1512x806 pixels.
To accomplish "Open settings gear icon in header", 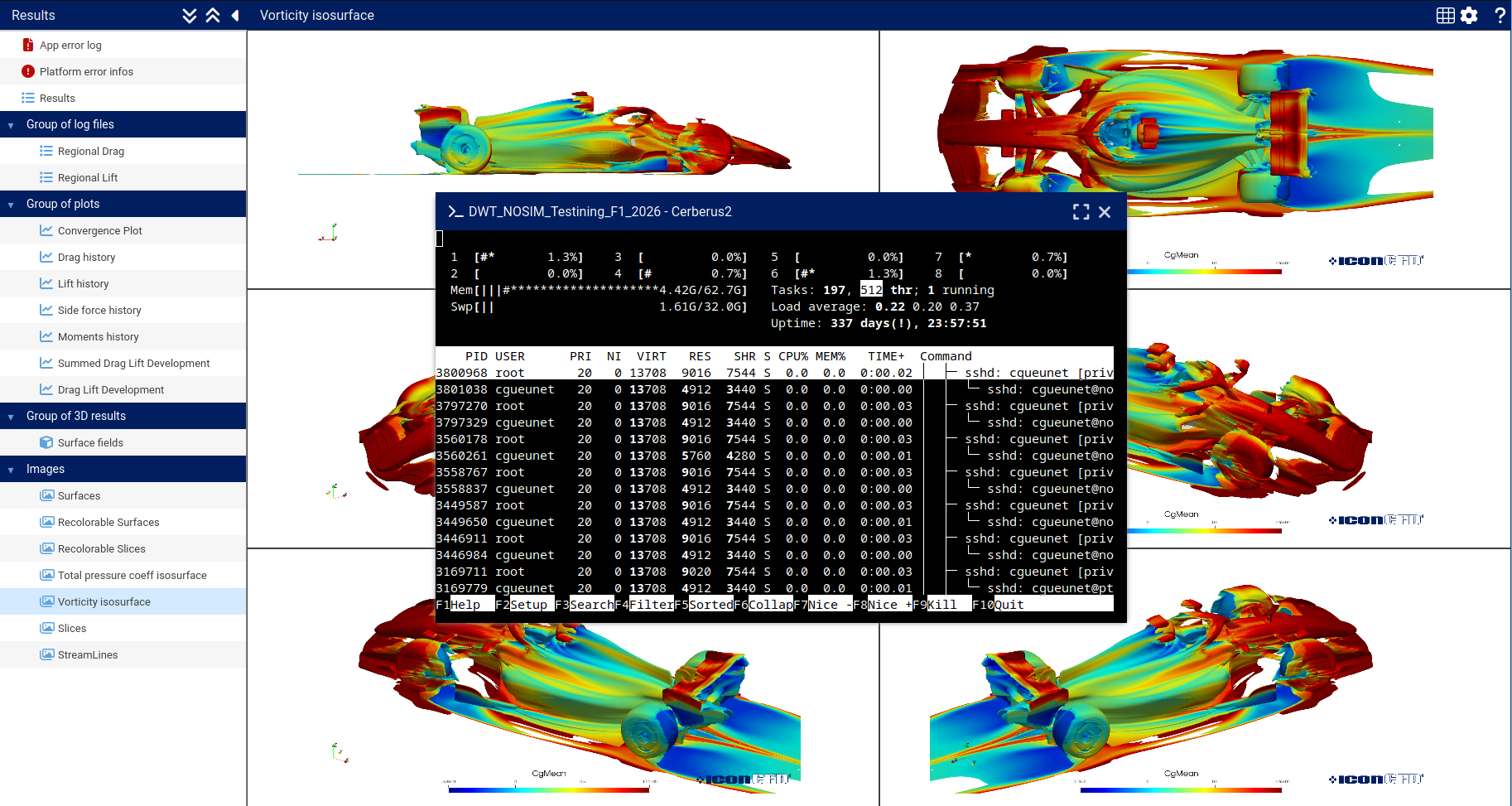I will (x=1469, y=16).
